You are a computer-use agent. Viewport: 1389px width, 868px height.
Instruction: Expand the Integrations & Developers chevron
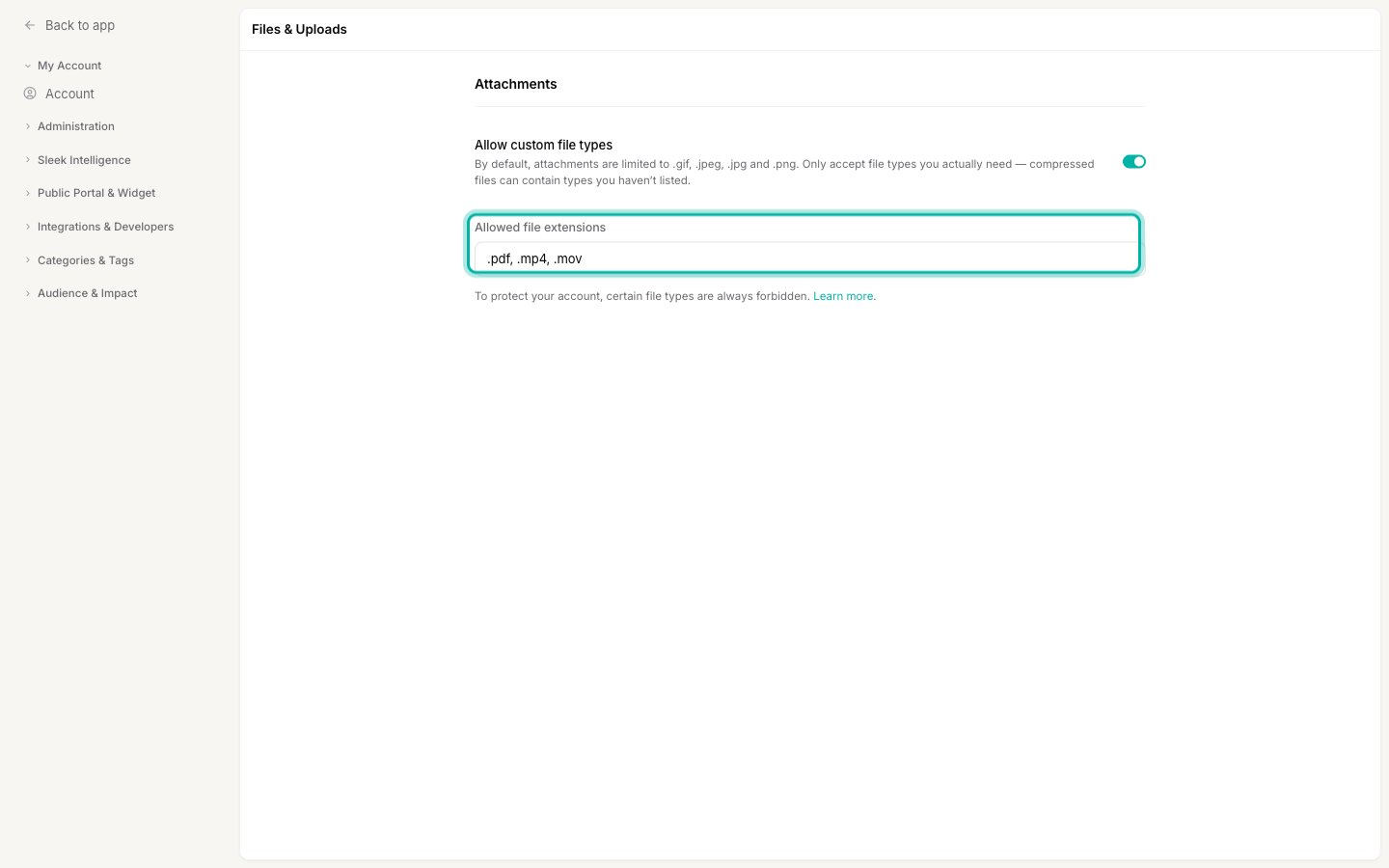(x=28, y=227)
